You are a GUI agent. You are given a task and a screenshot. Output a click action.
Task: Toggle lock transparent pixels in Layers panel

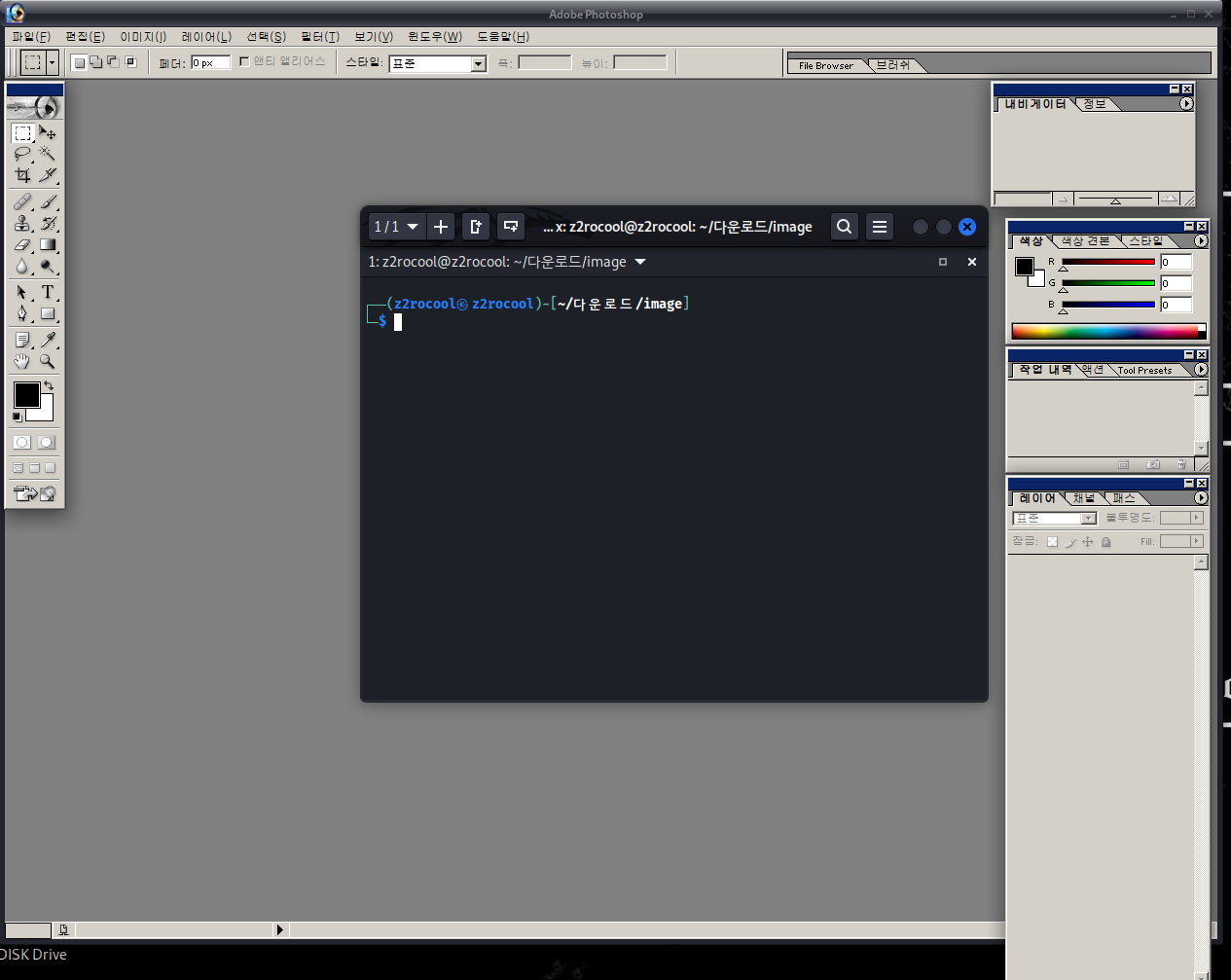click(1052, 542)
